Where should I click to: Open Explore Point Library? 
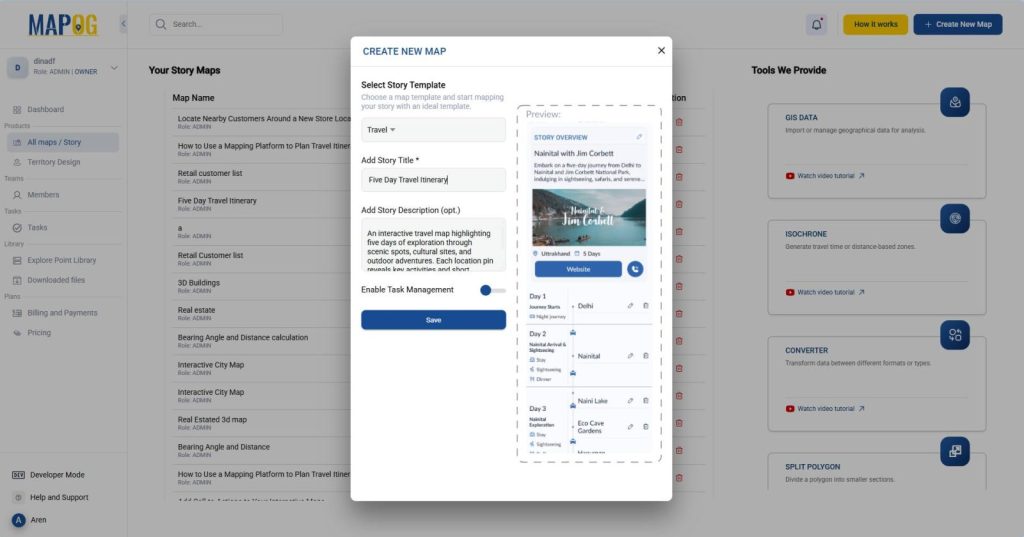(x=63, y=260)
